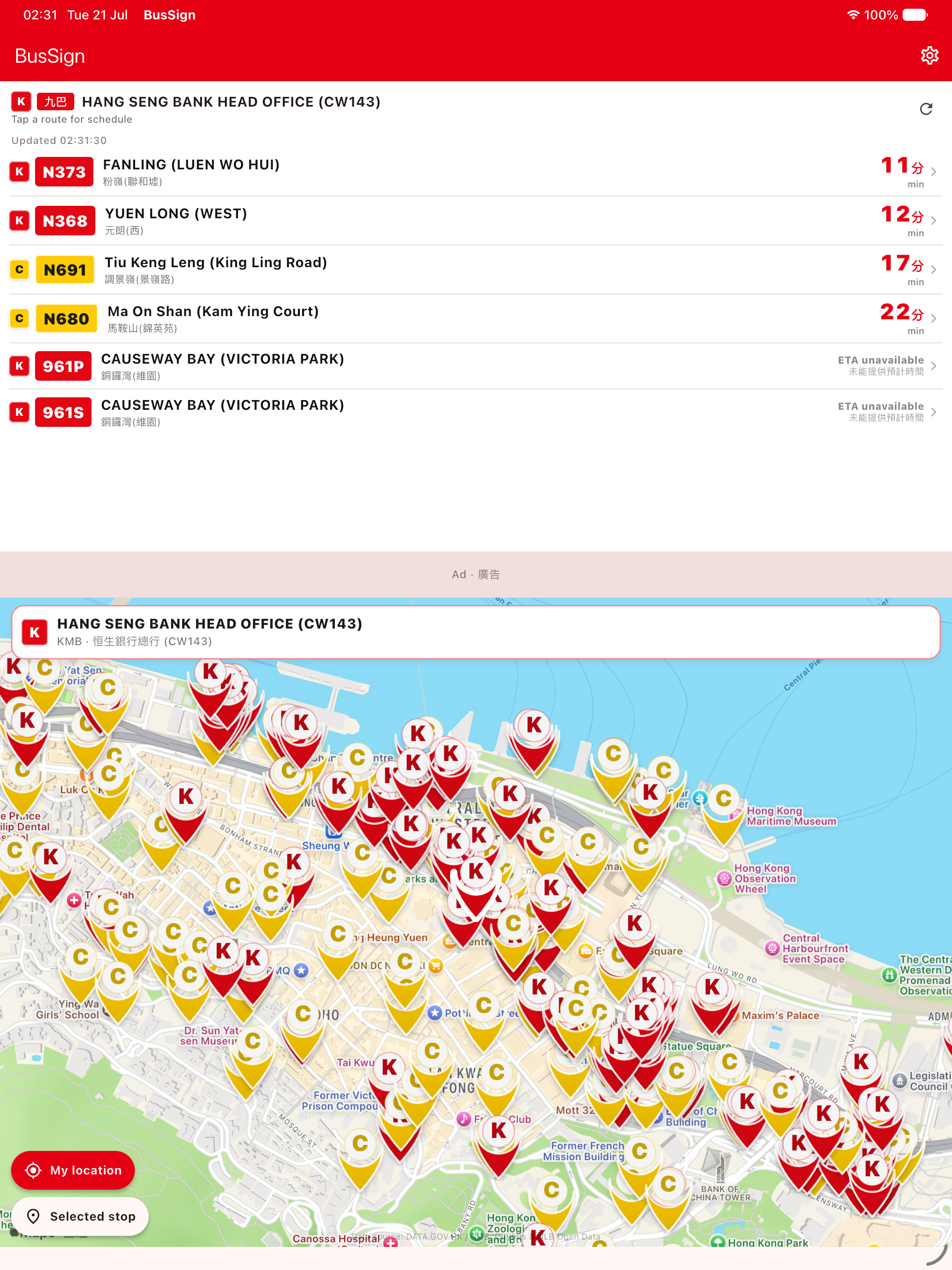This screenshot has width=952, height=1270.
Task: Open route N368 to Yuen Long schedule
Action: [x=476, y=221]
